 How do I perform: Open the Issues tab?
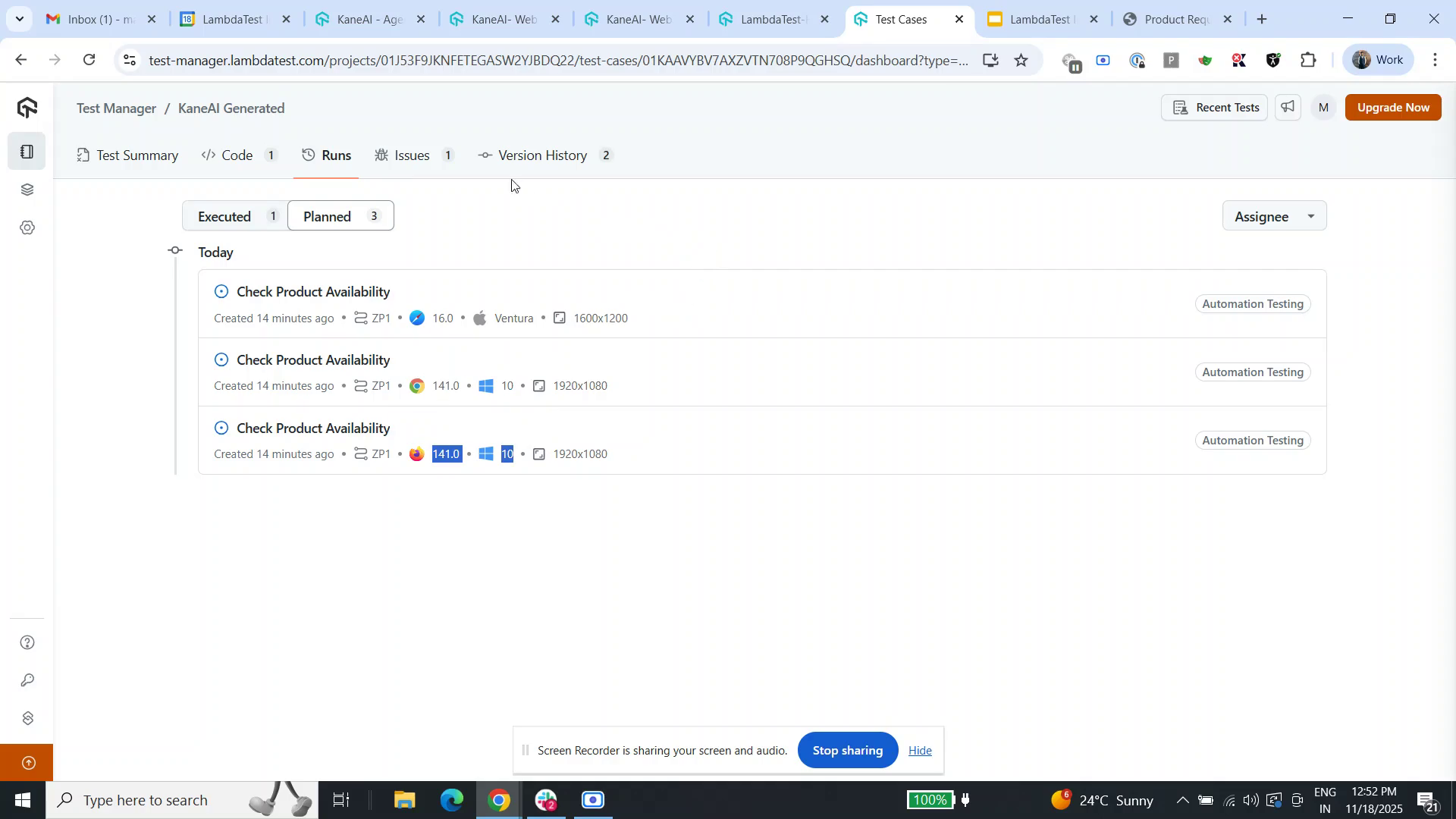tap(413, 155)
